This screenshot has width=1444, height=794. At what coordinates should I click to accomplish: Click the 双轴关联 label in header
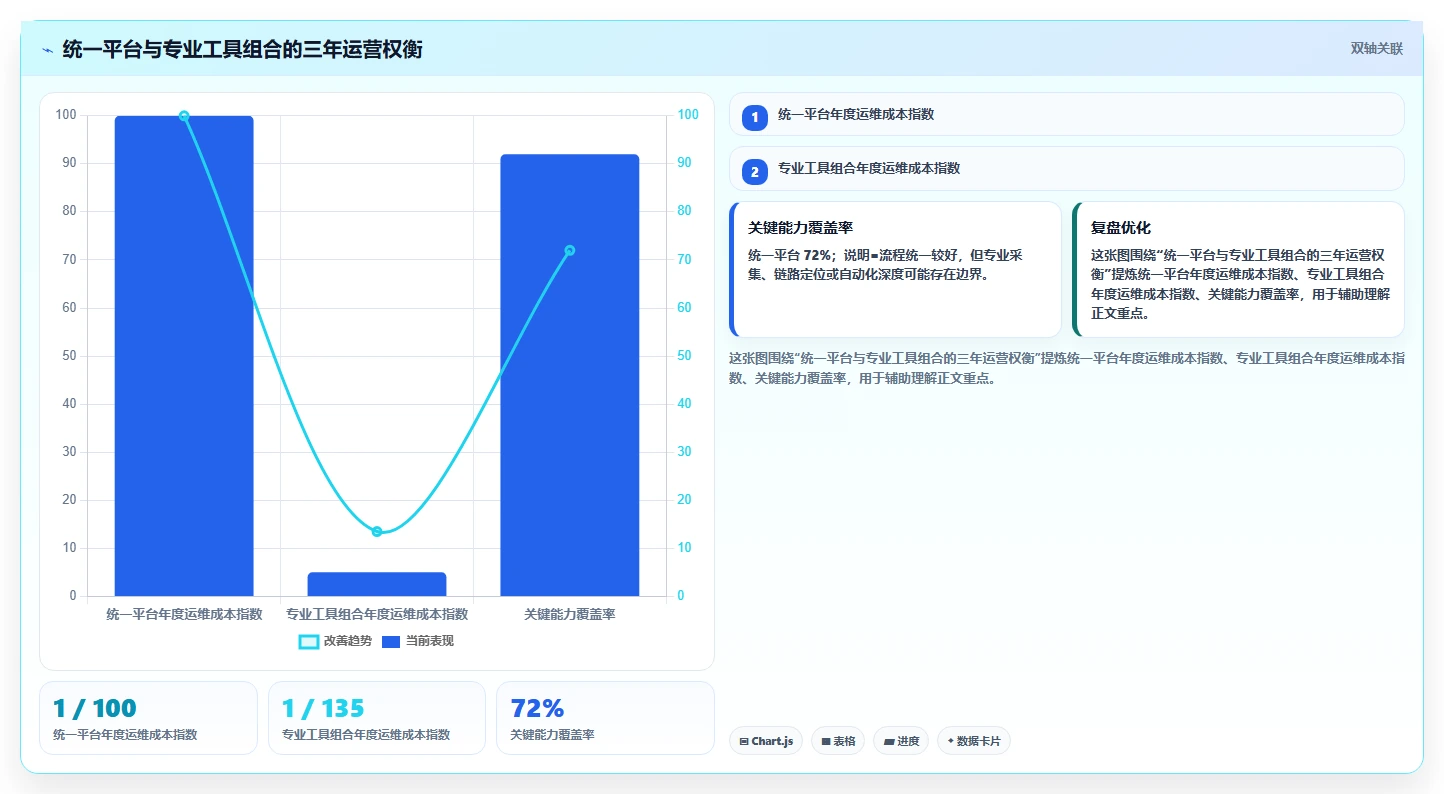click(x=1377, y=48)
